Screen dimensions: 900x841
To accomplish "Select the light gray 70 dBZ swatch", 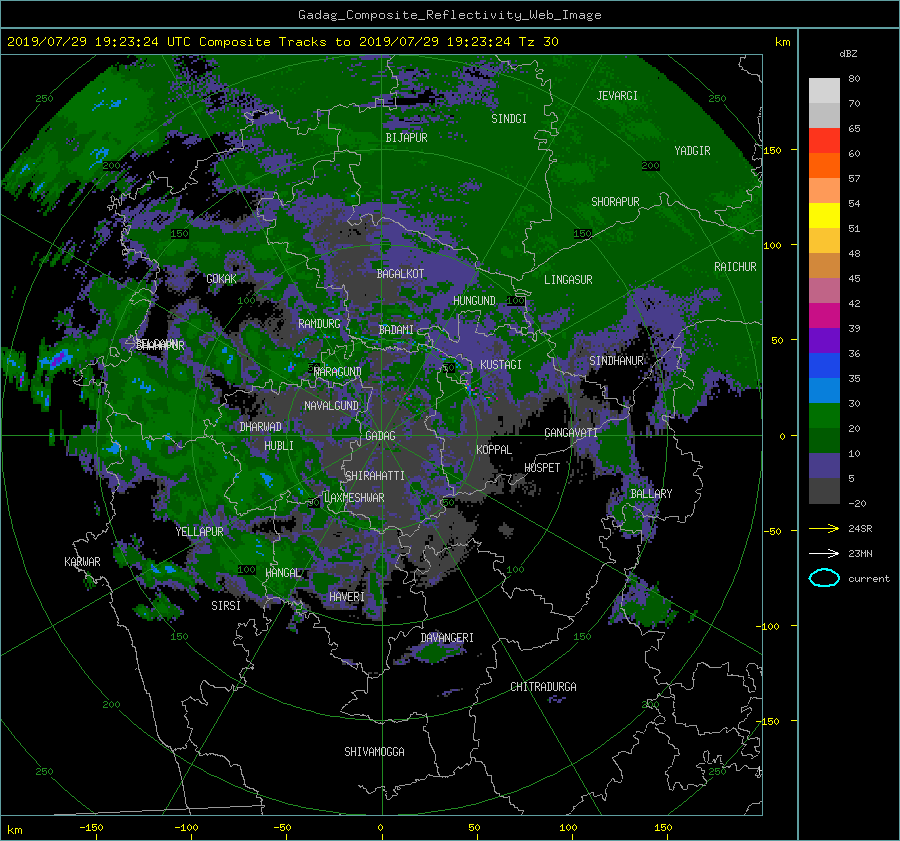I will pyautogui.click(x=824, y=90).
